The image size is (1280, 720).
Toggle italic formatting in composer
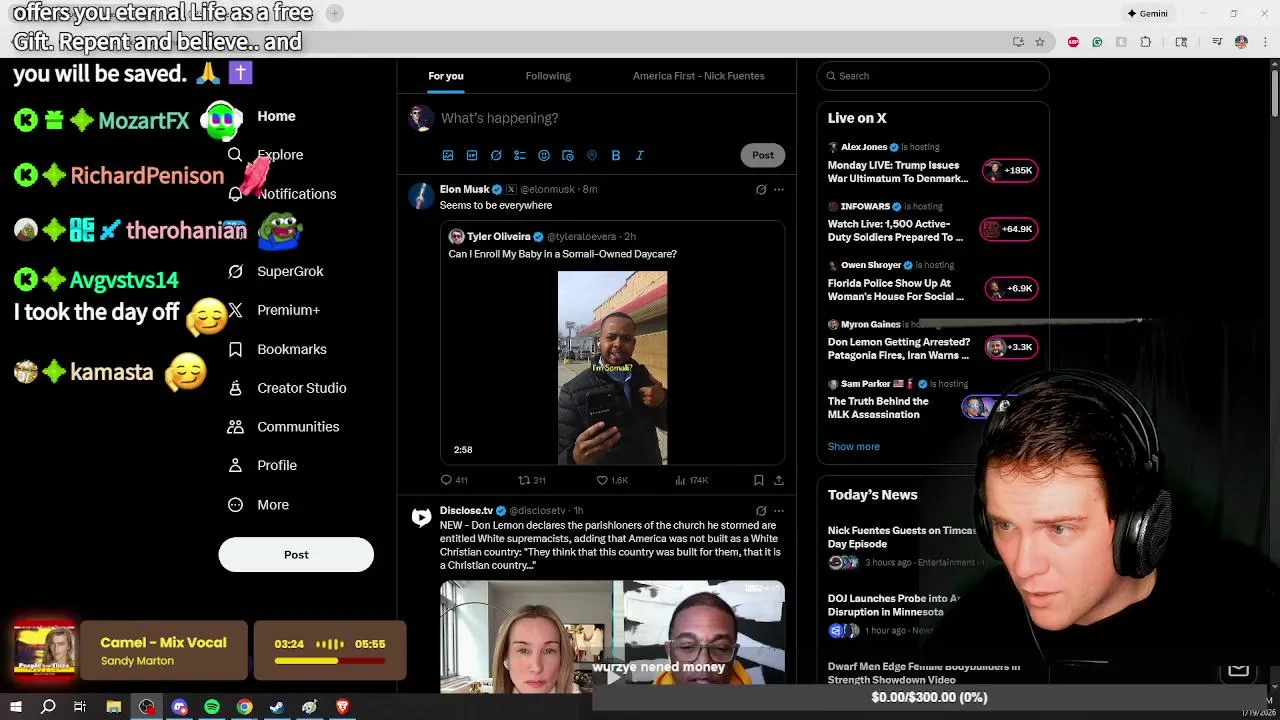[640, 155]
